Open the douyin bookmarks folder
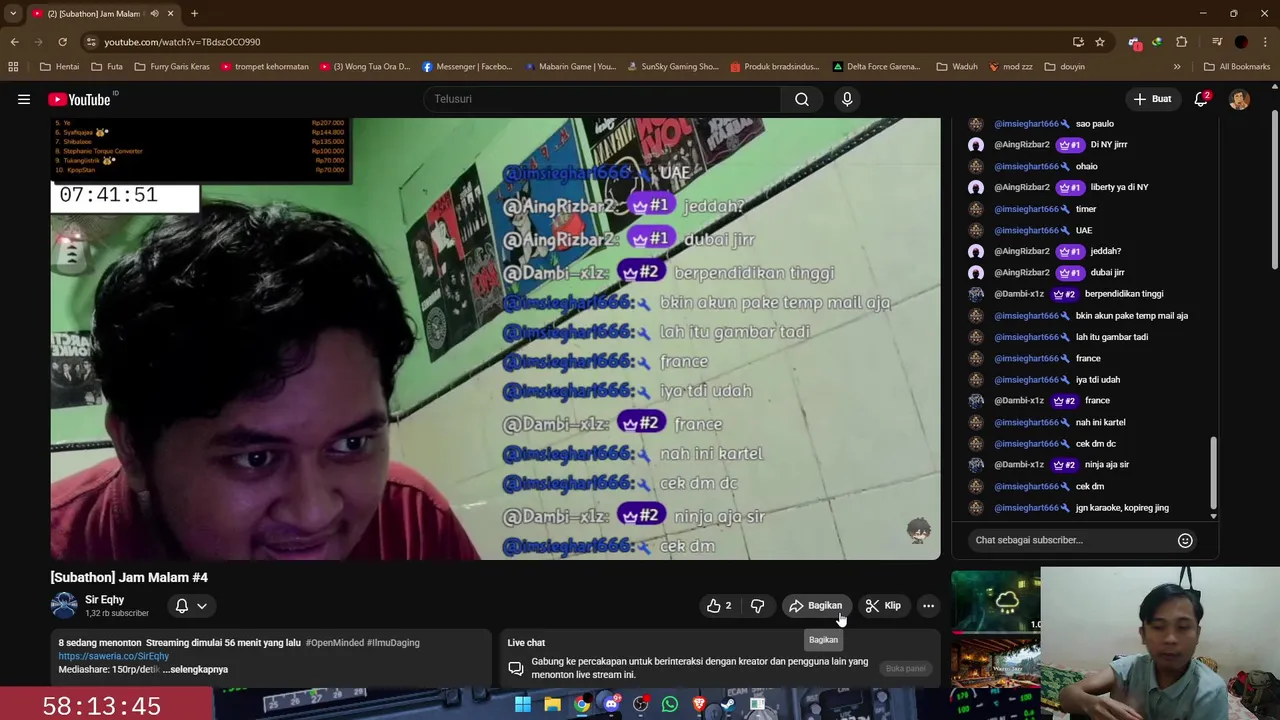The image size is (1280, 720). [x=1064, y=67]
